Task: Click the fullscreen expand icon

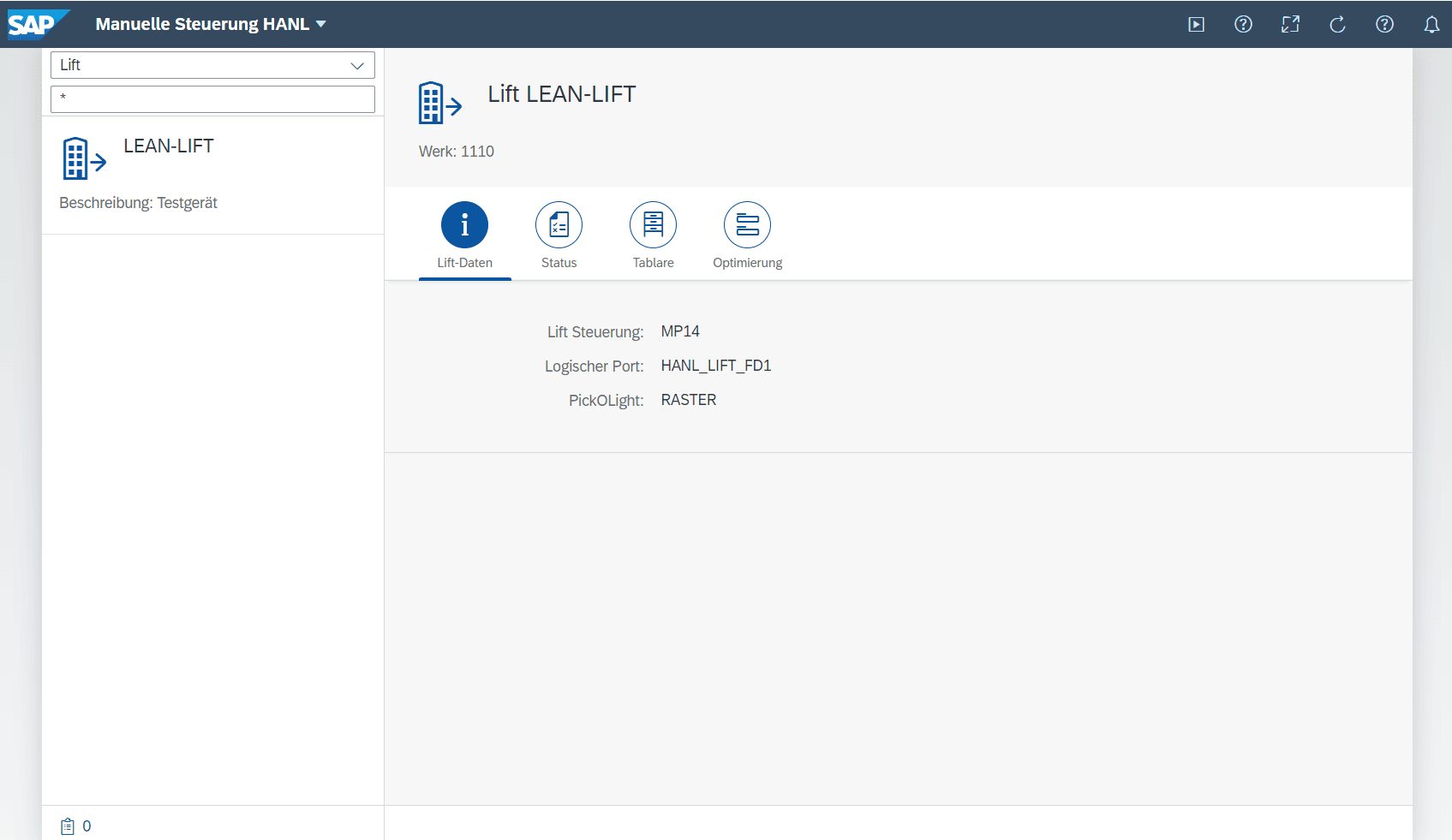Action: [1290, 25]
